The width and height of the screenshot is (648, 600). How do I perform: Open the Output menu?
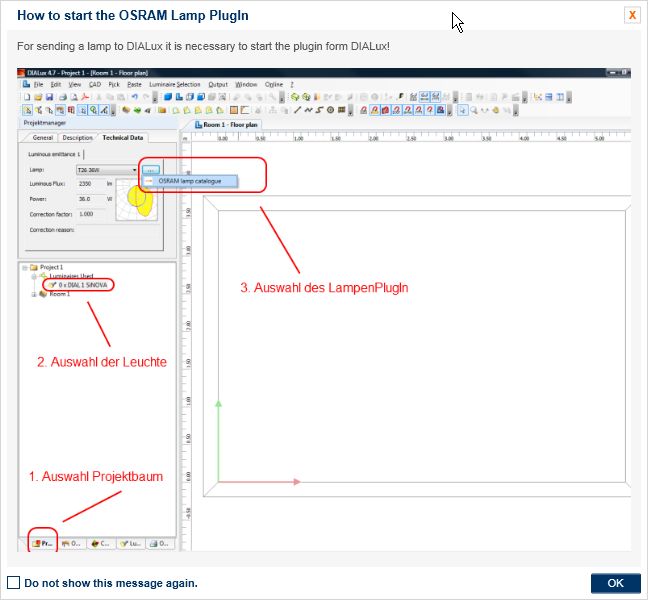[x=218, y=85]
